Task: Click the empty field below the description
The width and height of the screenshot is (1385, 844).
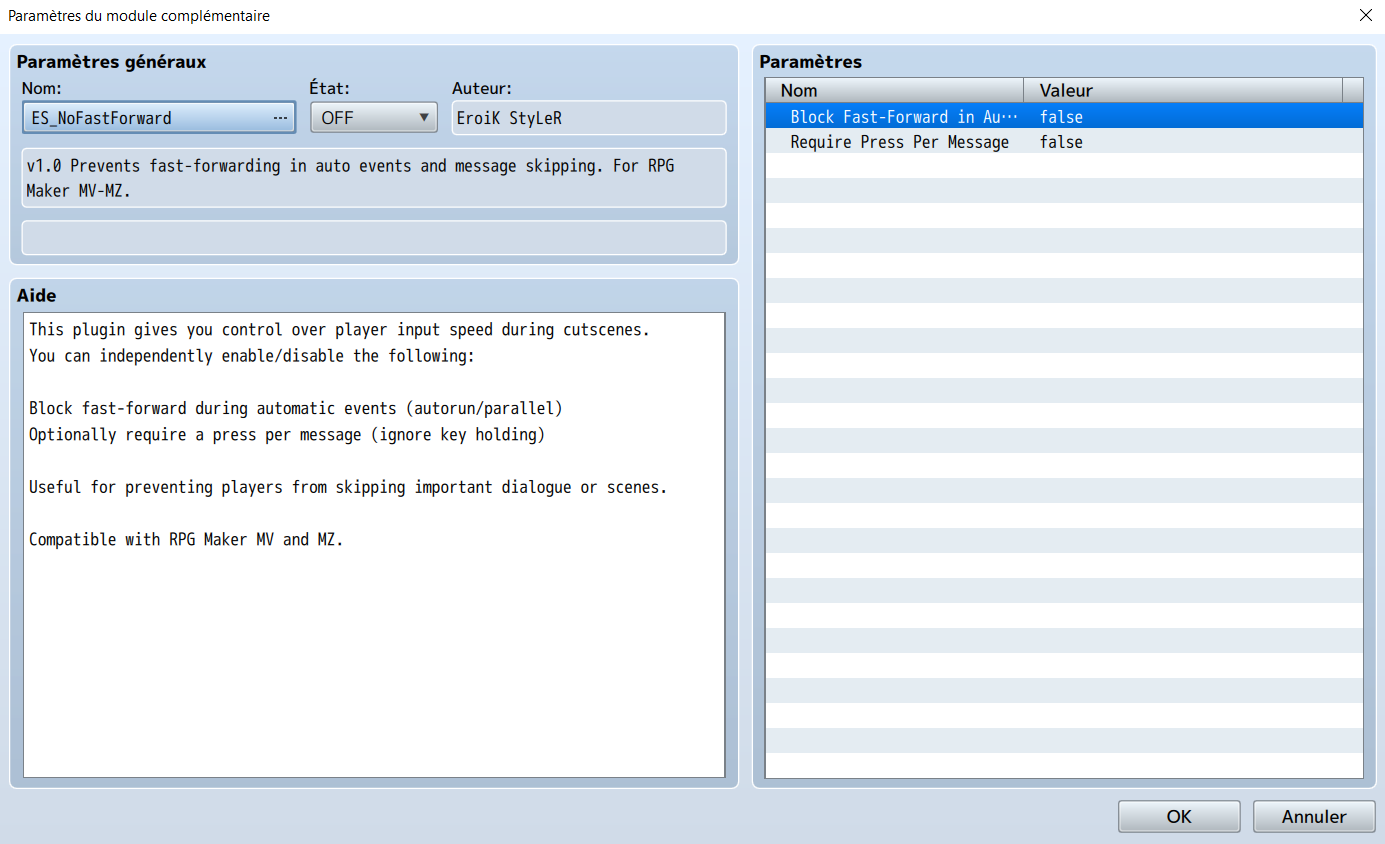Action: (374, 238)
